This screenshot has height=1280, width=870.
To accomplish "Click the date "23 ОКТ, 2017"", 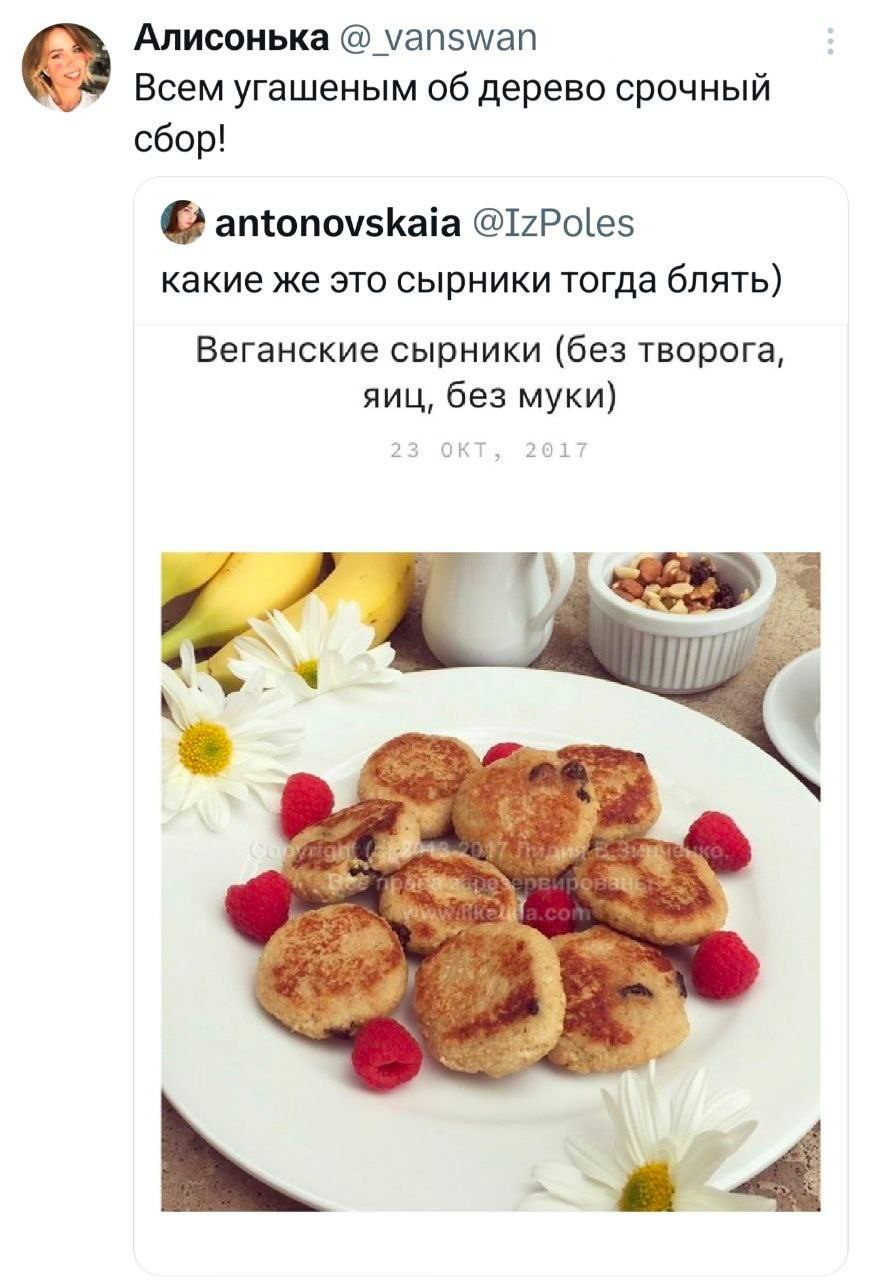I will (x=490, y=449).
